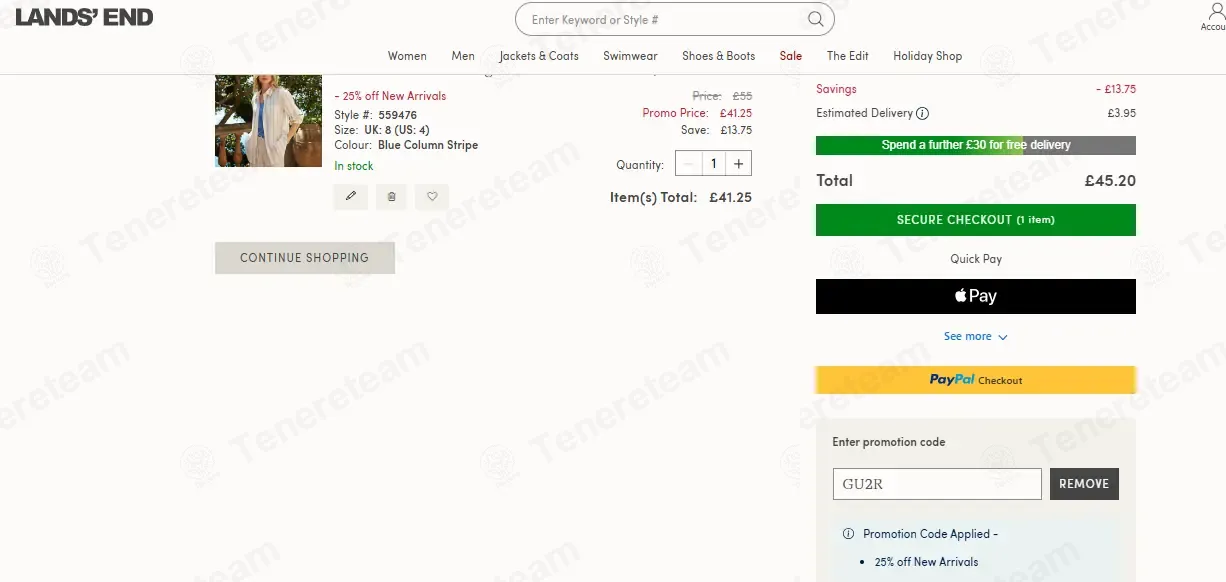Open the Holiday Shop menu
Image resolution: width=1226 pixels, height=582 pixels.
pyautogui.click(x=928, y=56)
